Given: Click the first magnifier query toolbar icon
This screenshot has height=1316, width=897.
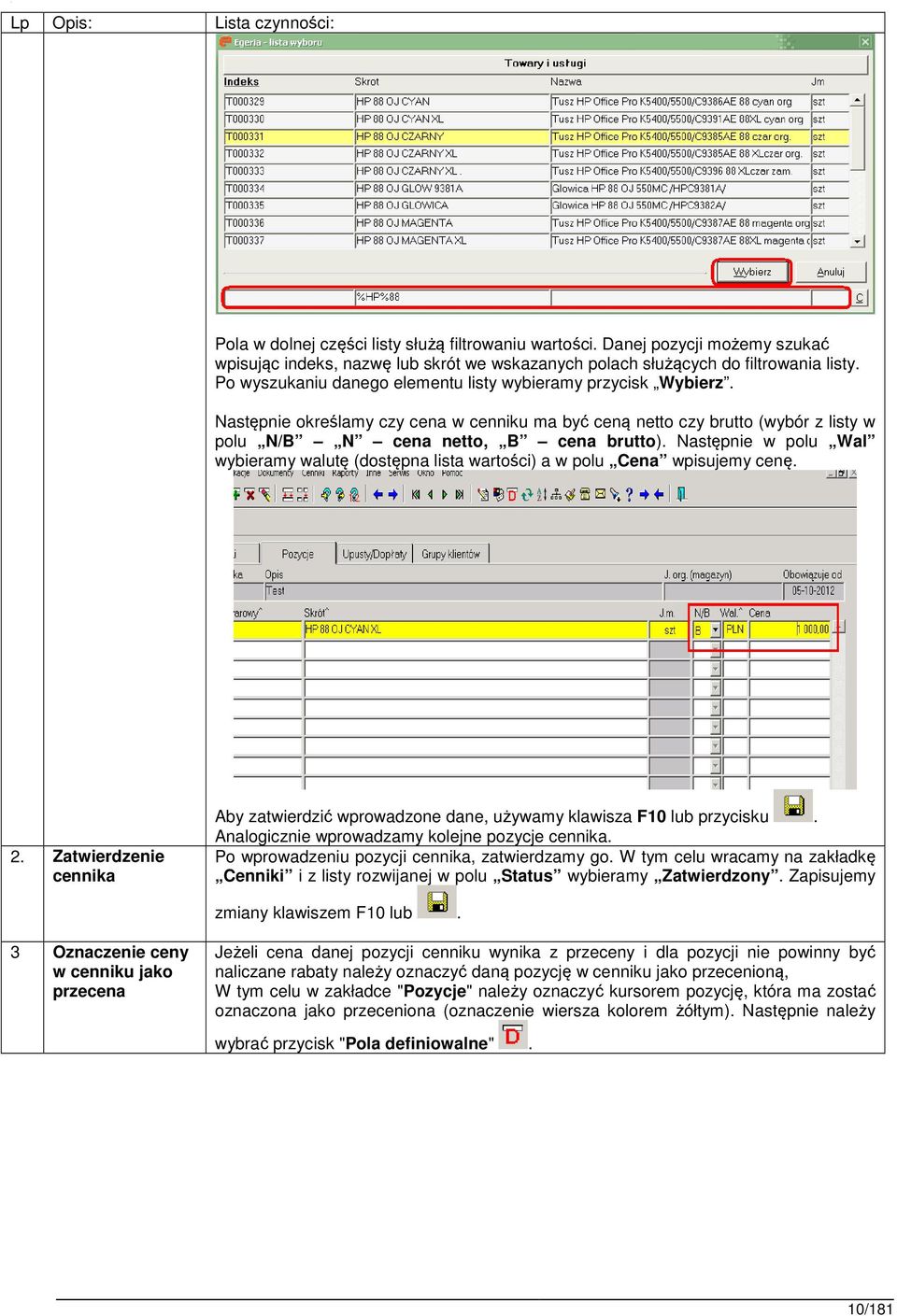Looking at the screenshot, I should click(325, 495).
